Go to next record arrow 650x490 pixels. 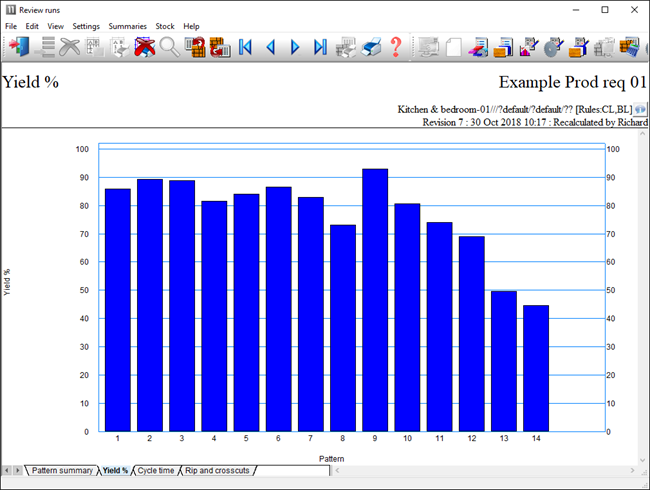(x=295, y=46)
